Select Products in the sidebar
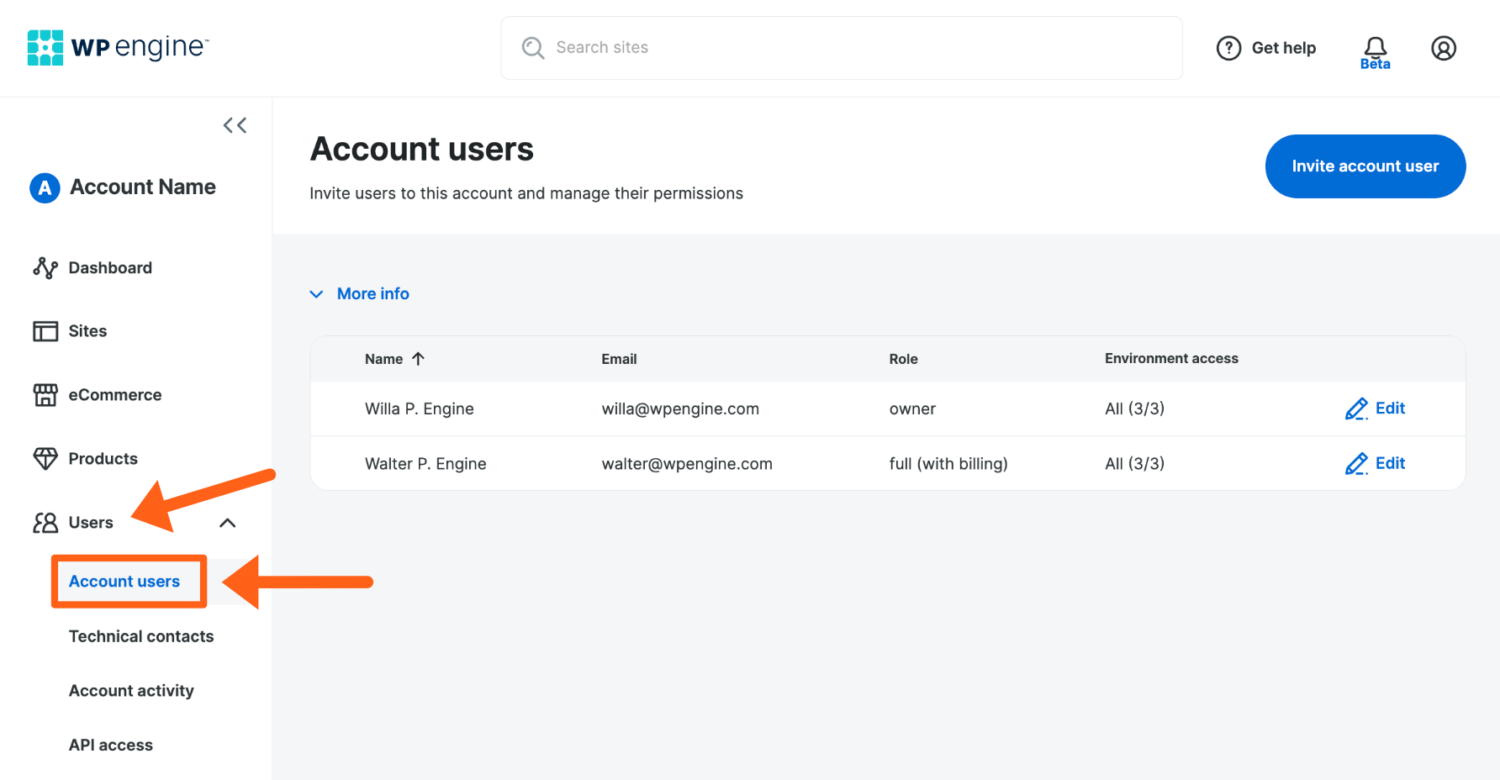This screenshot has height=780, width=1500. [x=103, y=458]
